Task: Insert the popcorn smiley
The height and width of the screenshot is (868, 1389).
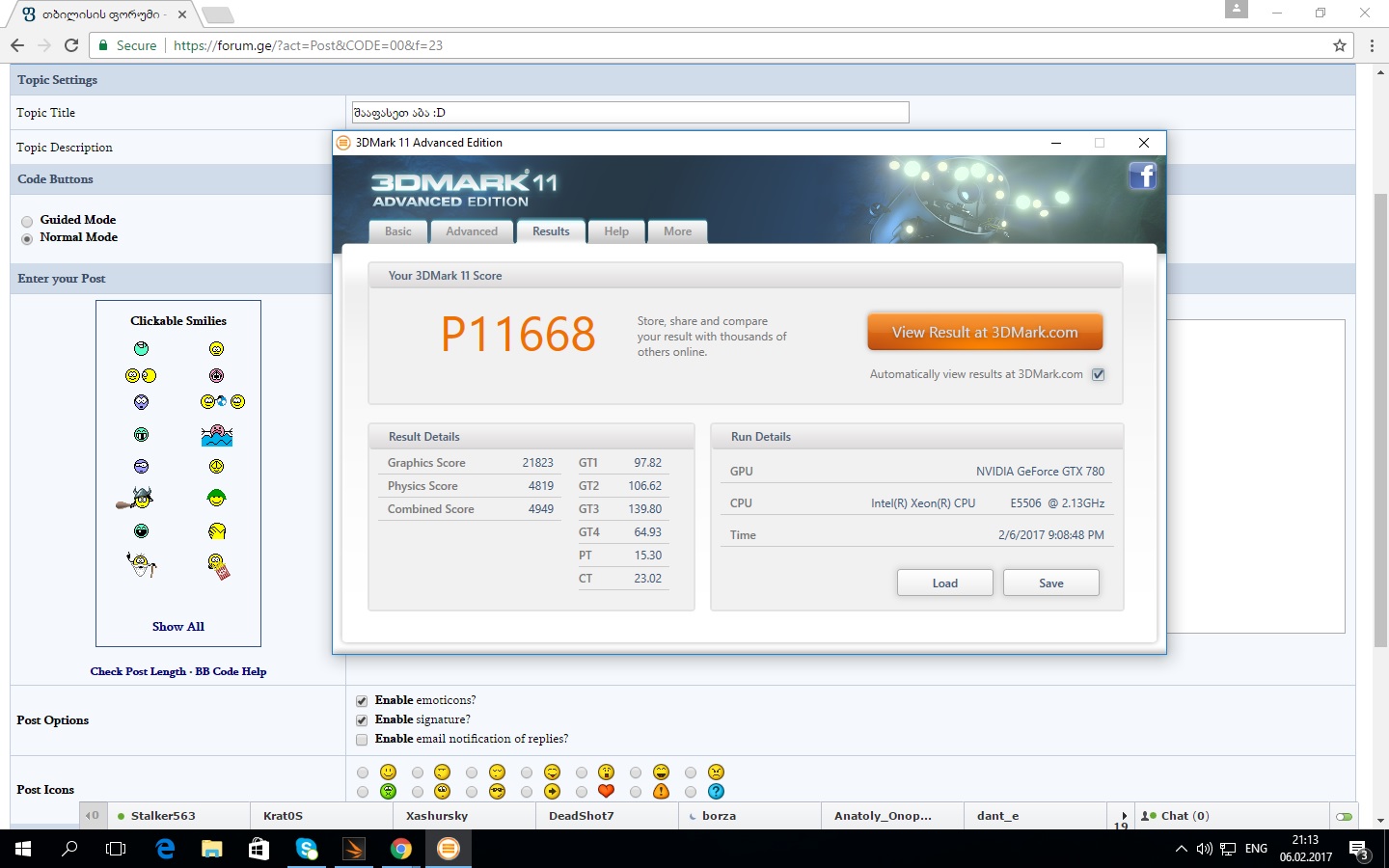Action: (x=219, y=566)
